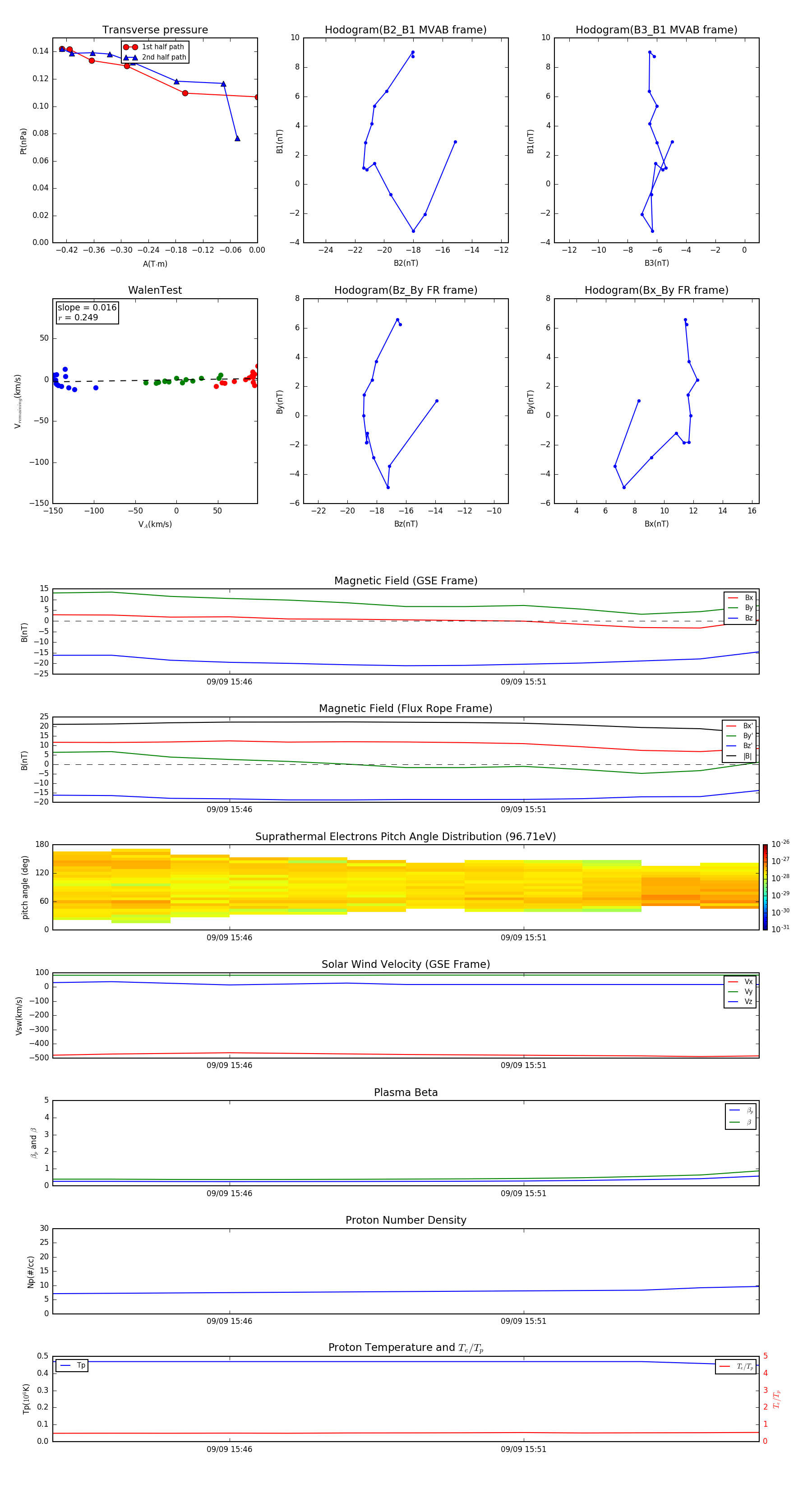Click the 'Tp(10⁶K)' axis label
Image resolution: width=812 pixels, height=1489 pixels.
[x=26, y=1399]
